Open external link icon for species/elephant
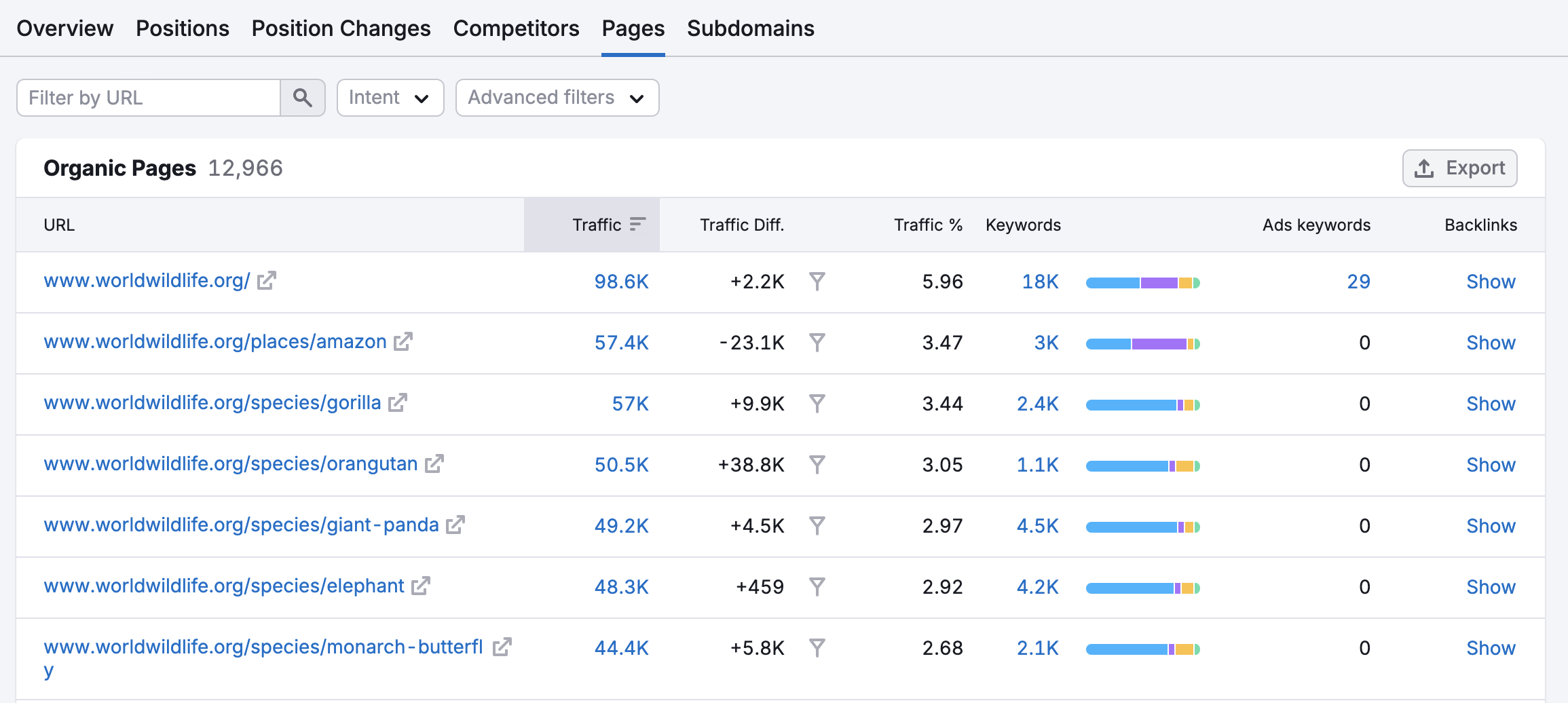1568x703 pixels. click(421, 586)
